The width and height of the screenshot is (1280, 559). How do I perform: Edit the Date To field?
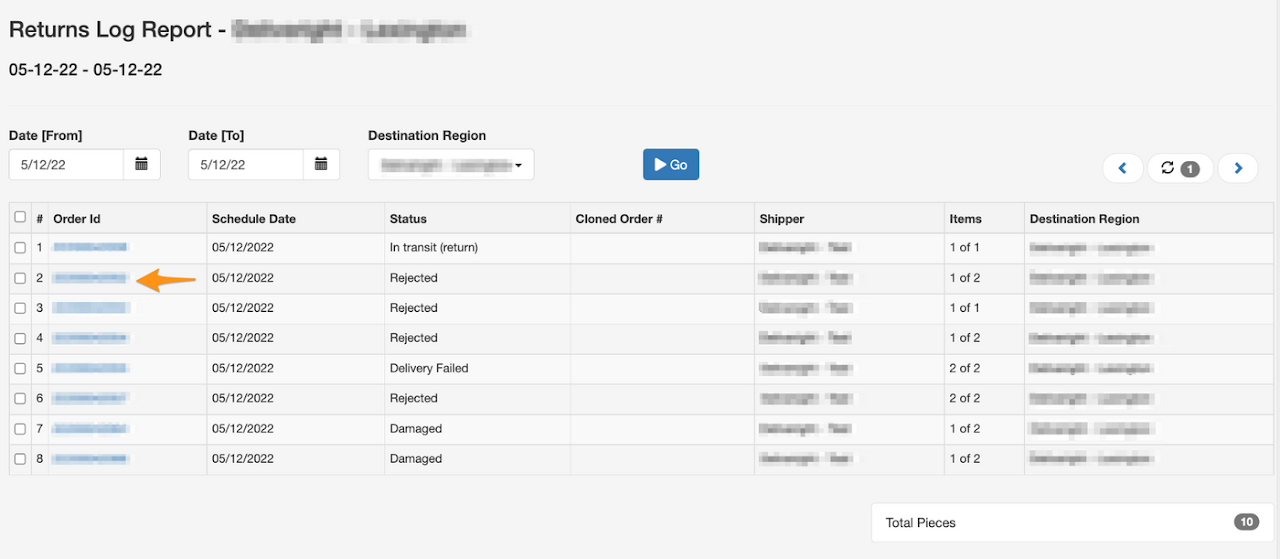pos(246,165)
